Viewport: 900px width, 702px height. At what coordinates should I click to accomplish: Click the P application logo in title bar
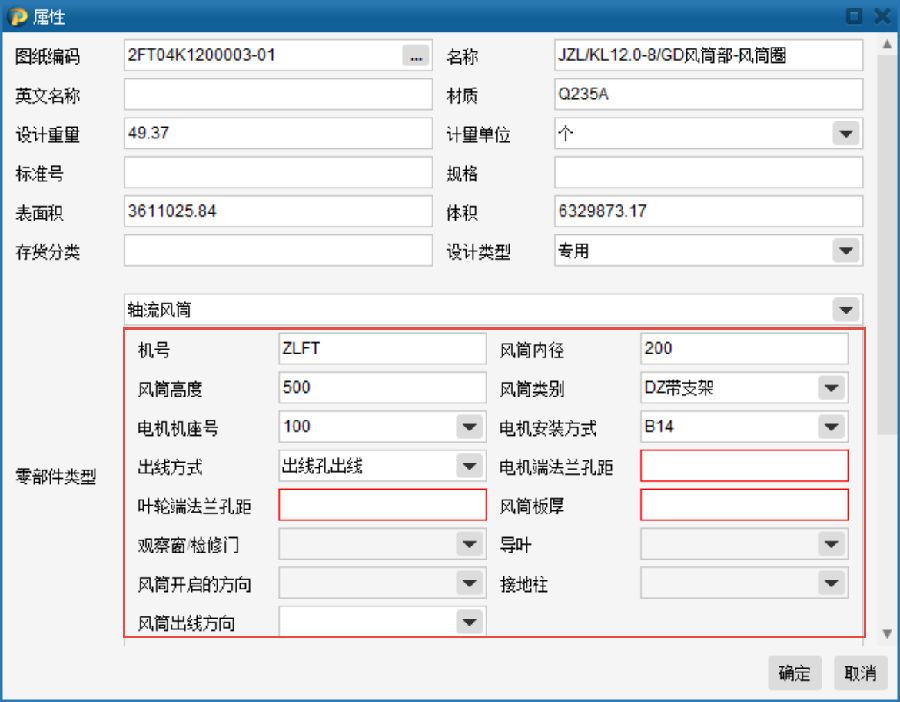click(x=17, y=17)
